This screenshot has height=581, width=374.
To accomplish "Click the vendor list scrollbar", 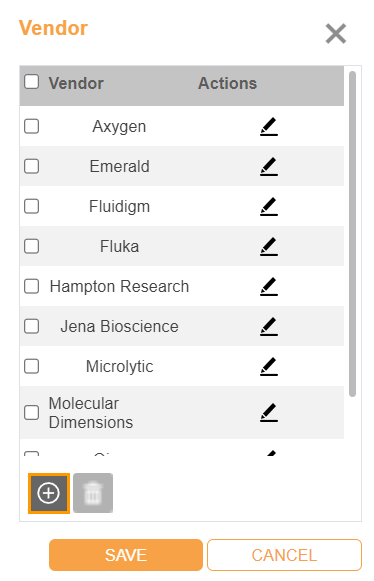I will pos(353,234).
